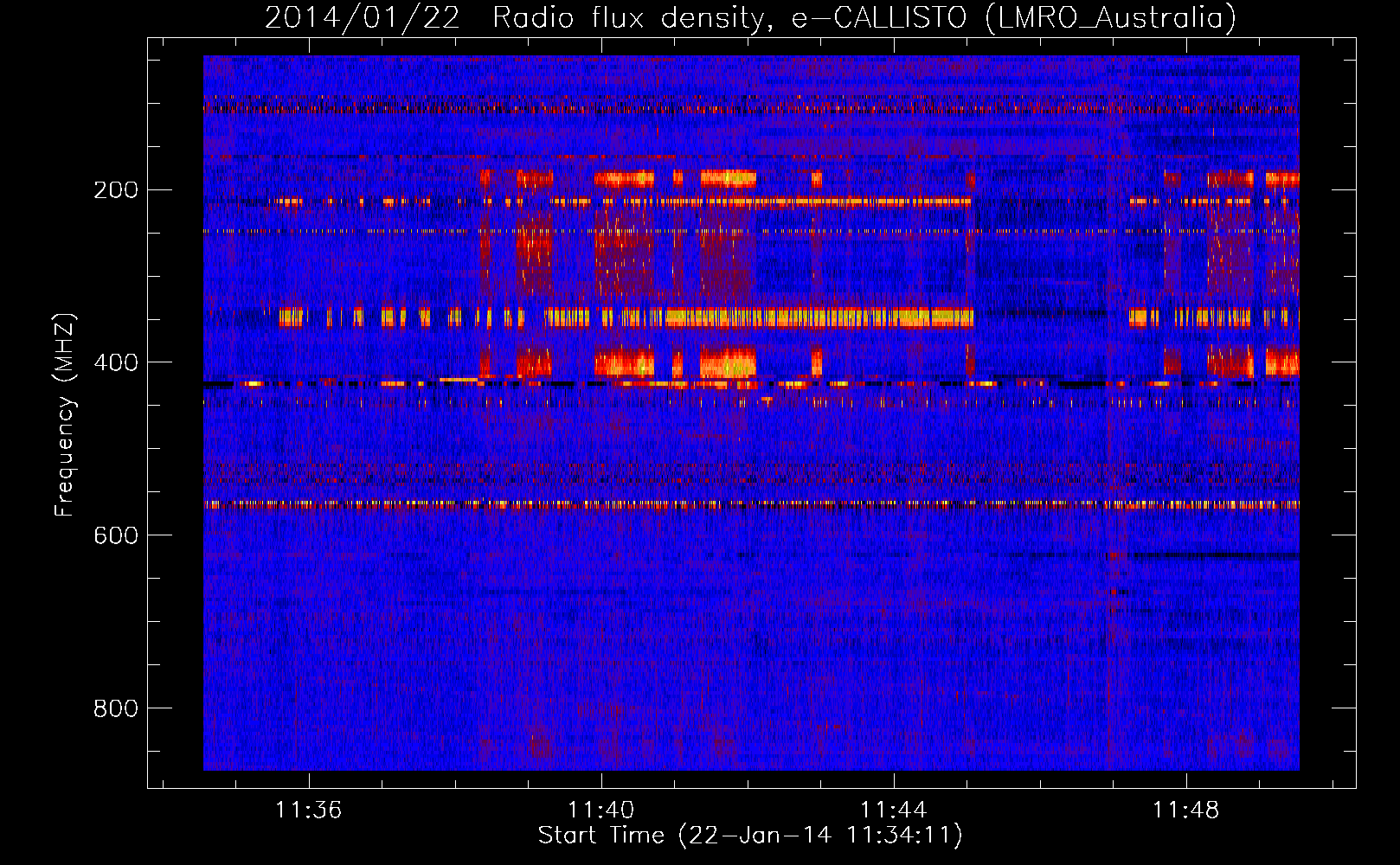Click the 11:44 time tick label
Image resolution: width=1400 pixels, height=865 pixels.
pyautogui.click(x=893, y=810)
